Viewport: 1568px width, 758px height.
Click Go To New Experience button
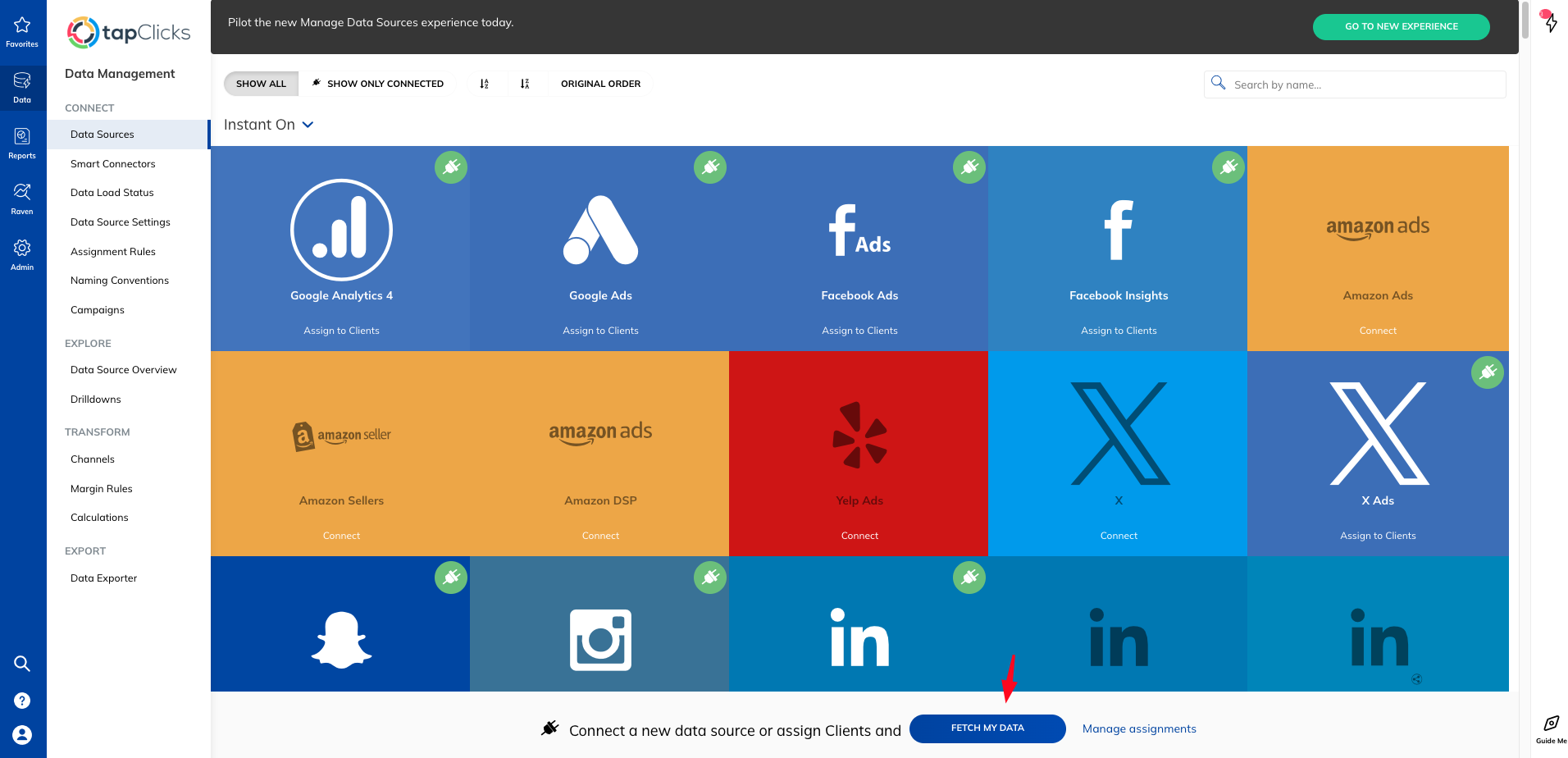tap(1401, 26)
